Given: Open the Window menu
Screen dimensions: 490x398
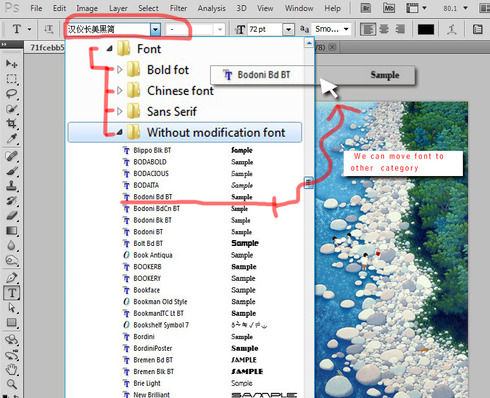Looking at the screenshot, I should [x=299, y=8].
